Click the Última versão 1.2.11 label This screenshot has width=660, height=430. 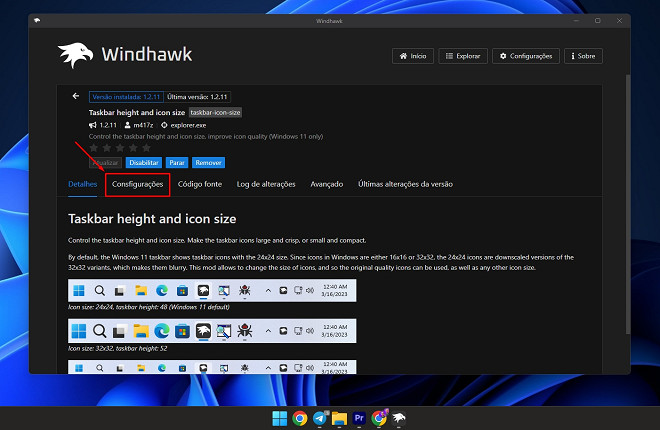197,97
